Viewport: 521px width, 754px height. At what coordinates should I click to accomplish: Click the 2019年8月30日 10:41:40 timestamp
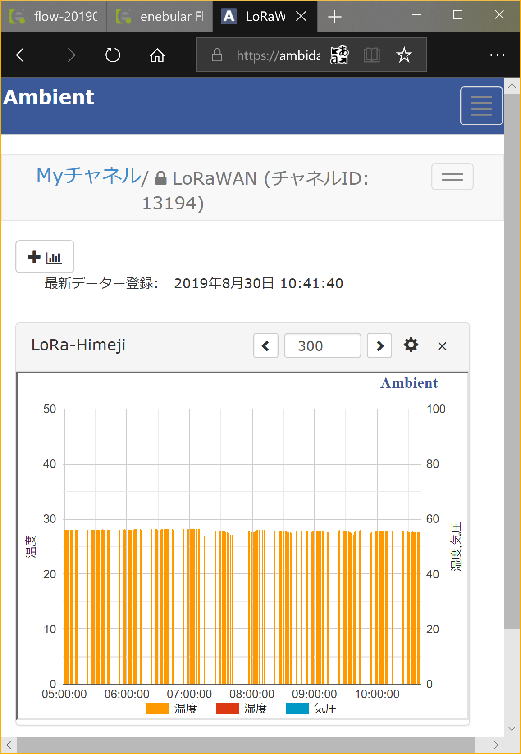click(x=258, y=283)
